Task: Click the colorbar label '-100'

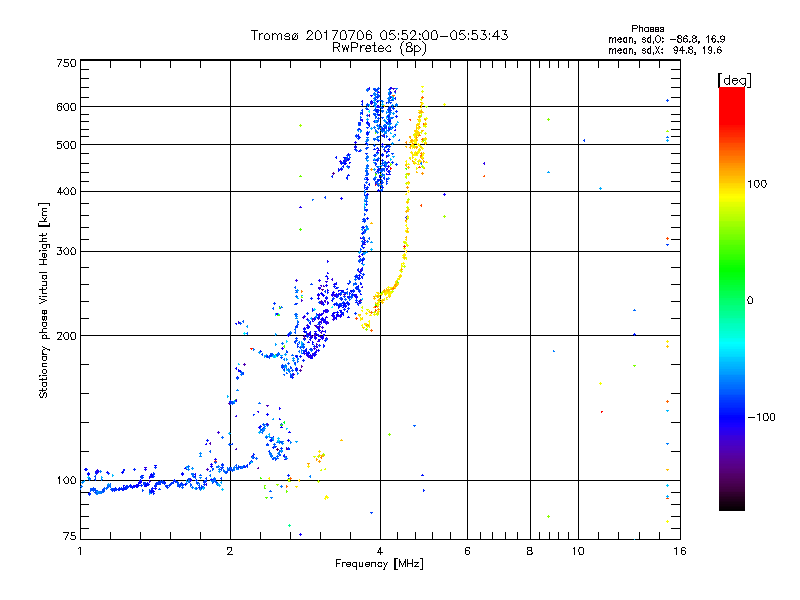Action: tap(761, 417)
